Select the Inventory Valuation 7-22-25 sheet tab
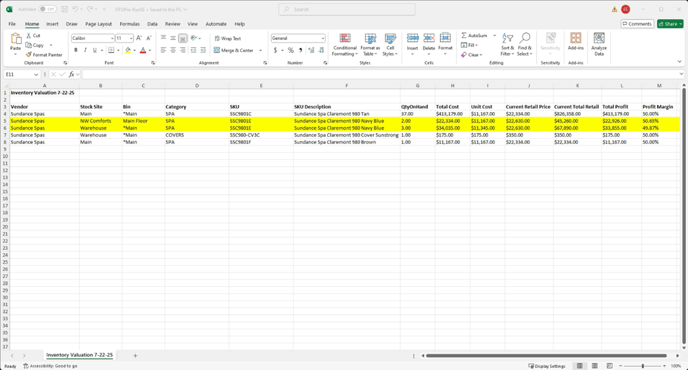The width and height of the screenshot is (688, 370). (79, 355)
